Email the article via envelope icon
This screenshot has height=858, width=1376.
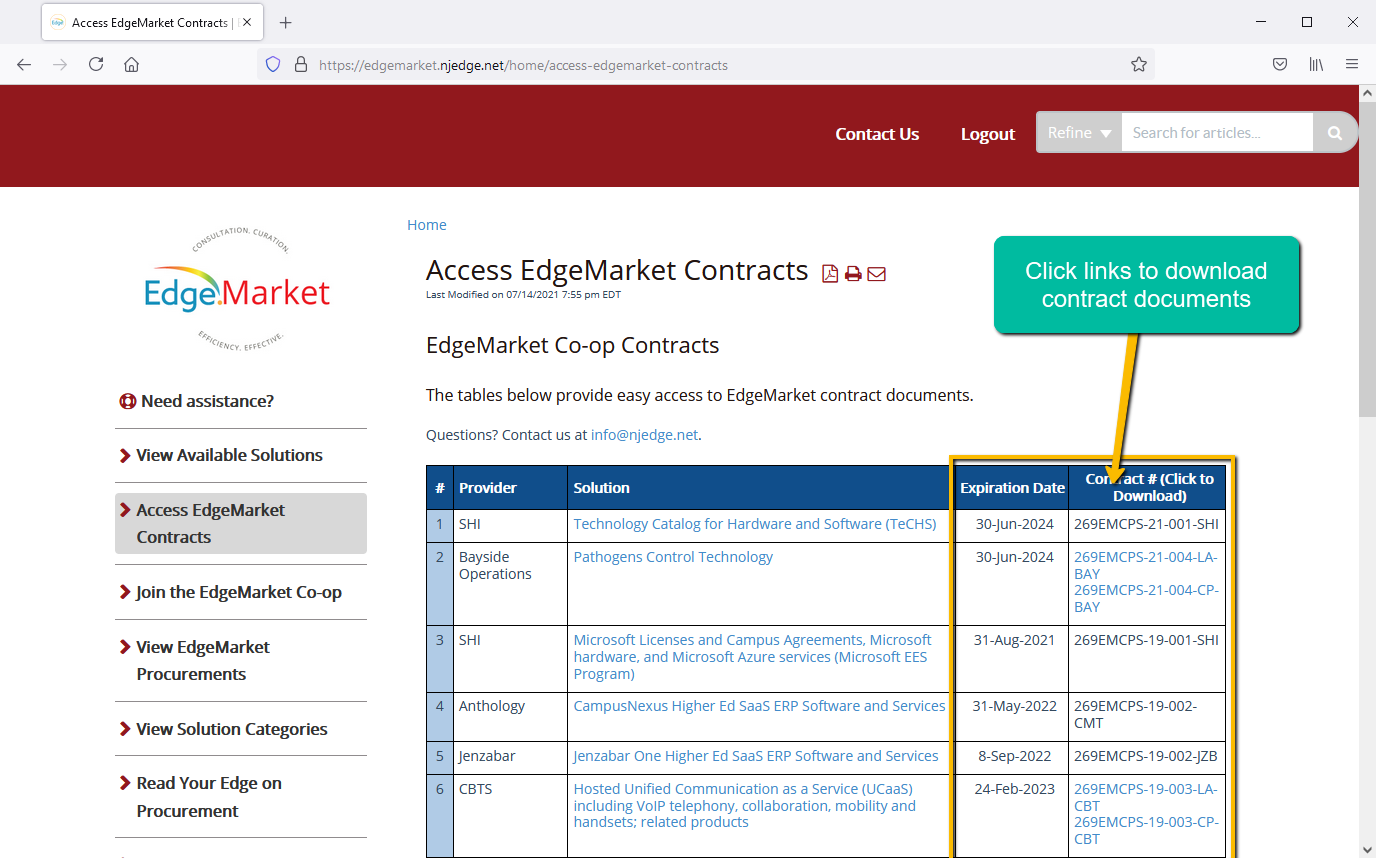coord(876,273)
